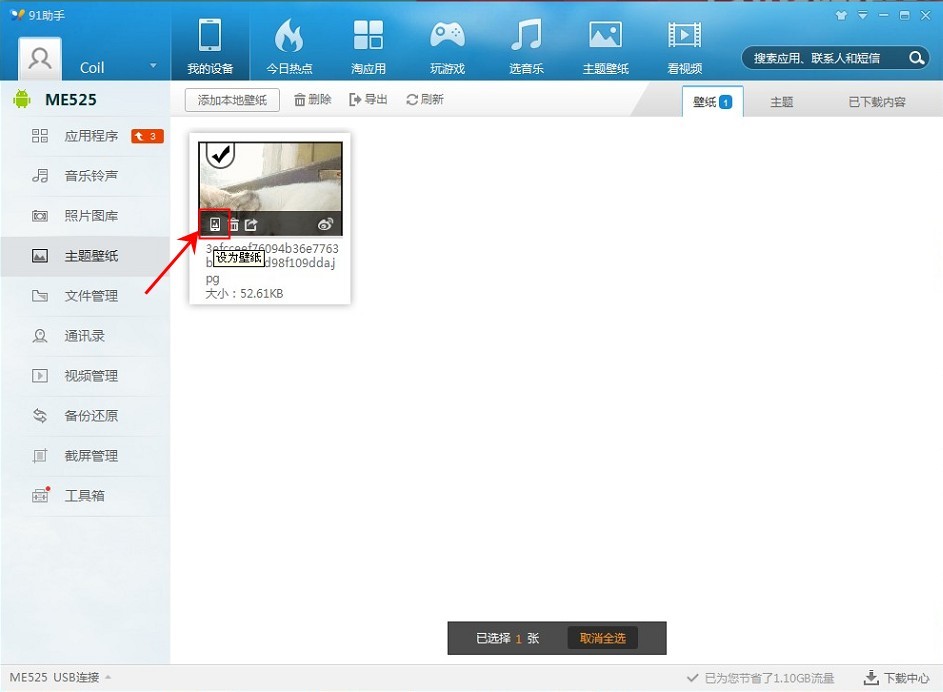Screen dimensions: 943x692
Task: Share wallpaper via Weibo icon
Action: coord(325,225)
